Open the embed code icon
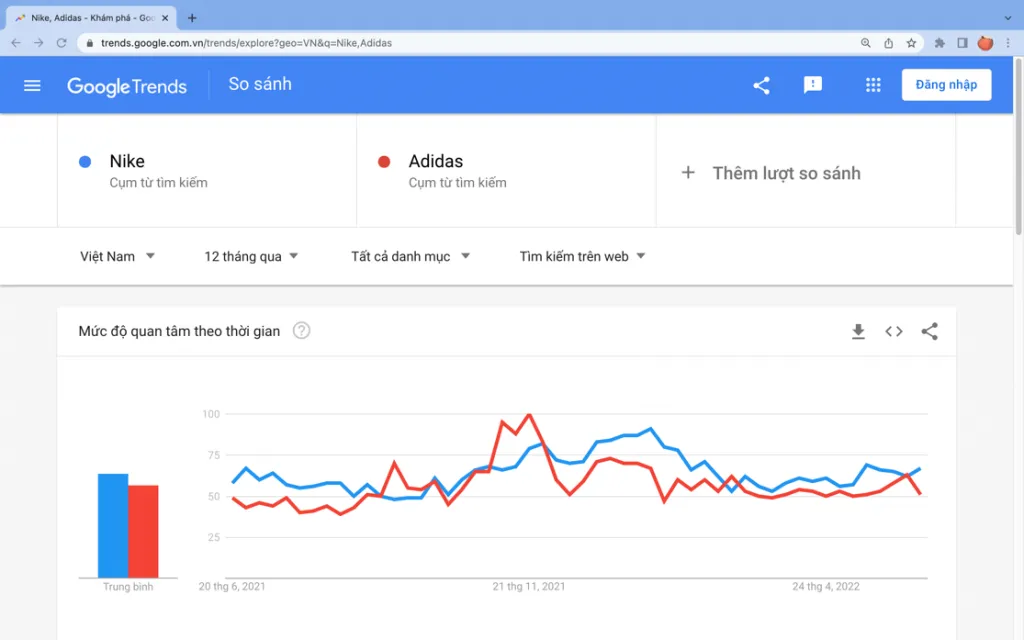1024x640 pixels. click(x=894, y=332)
